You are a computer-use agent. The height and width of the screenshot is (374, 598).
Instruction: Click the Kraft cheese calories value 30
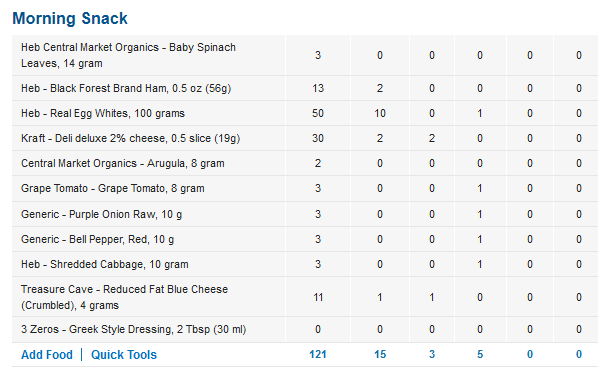pos(318,138)
